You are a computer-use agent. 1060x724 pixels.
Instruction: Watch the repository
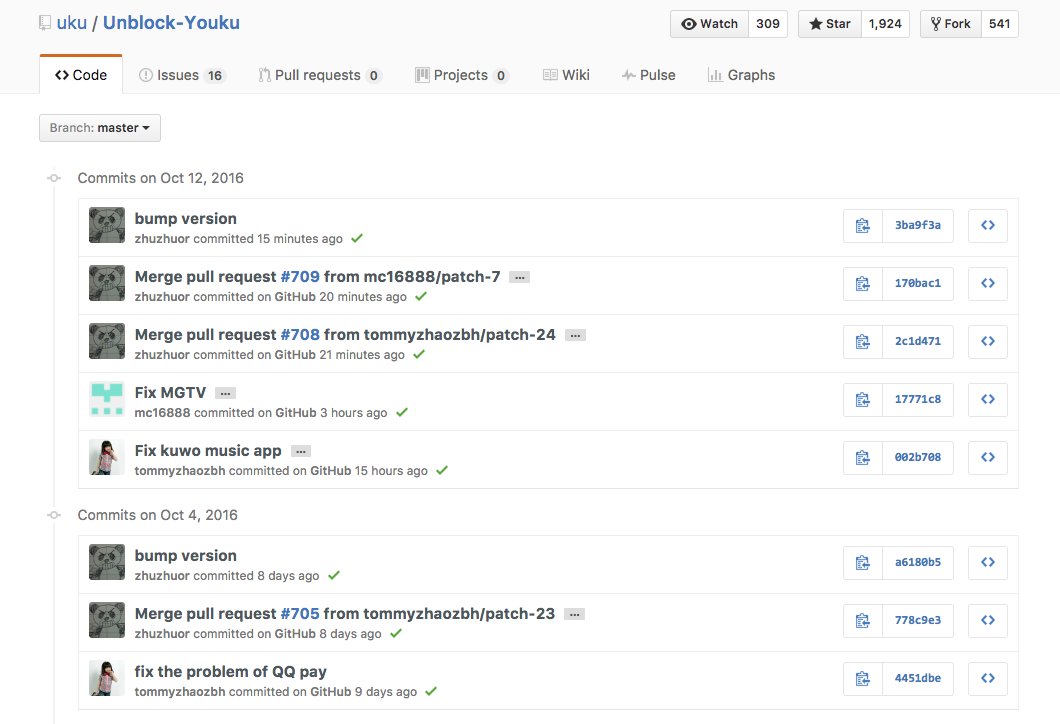(x=709, y=24)
